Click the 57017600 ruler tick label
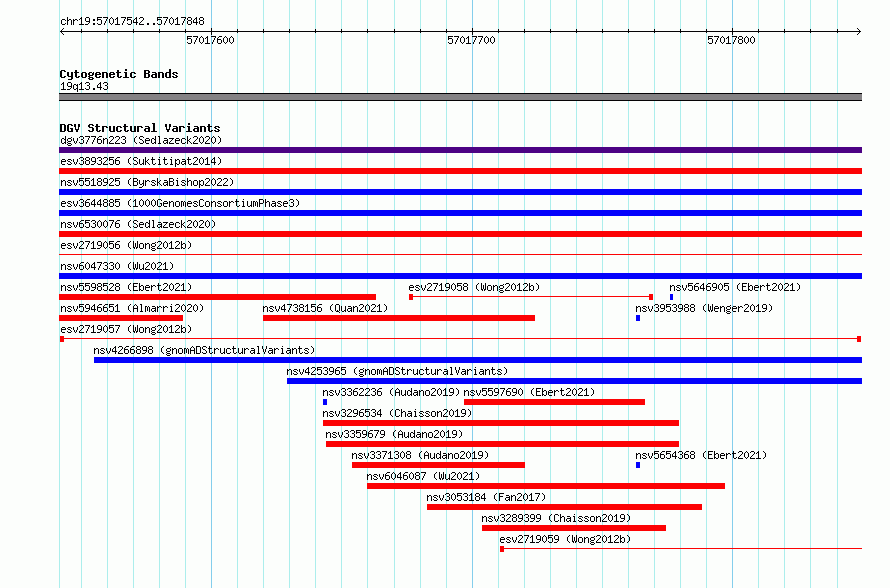Screen dimensions: 890x588 [x=210, y=40]
